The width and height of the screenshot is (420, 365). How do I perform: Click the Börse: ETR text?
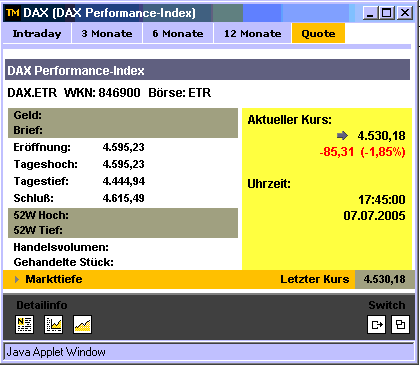pyautogui.click(x=180, y=93)
